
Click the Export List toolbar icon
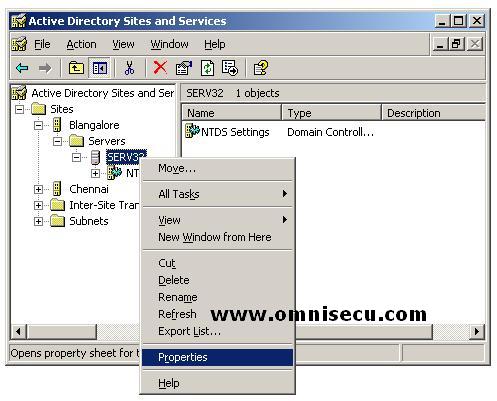point(230,68)
